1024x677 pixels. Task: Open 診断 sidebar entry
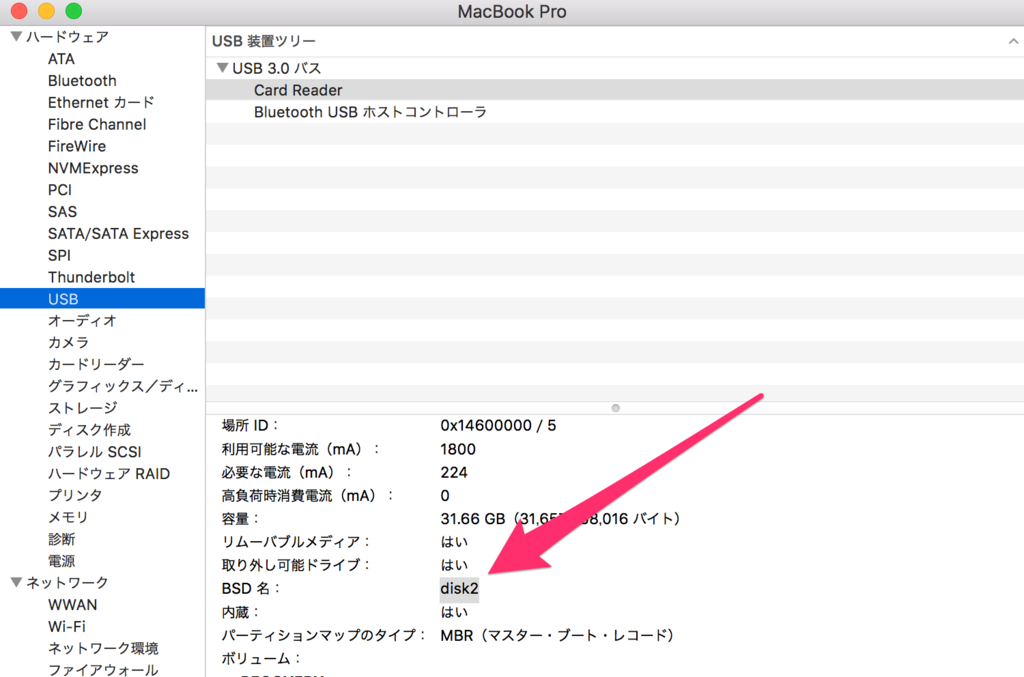[x=61, y=539]
